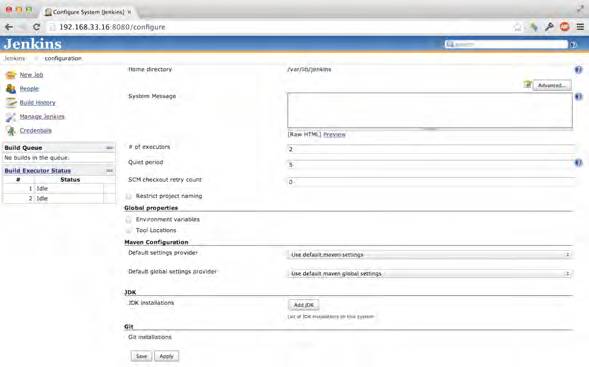Click the Jenkins breadcrumb

click(14, 58)
